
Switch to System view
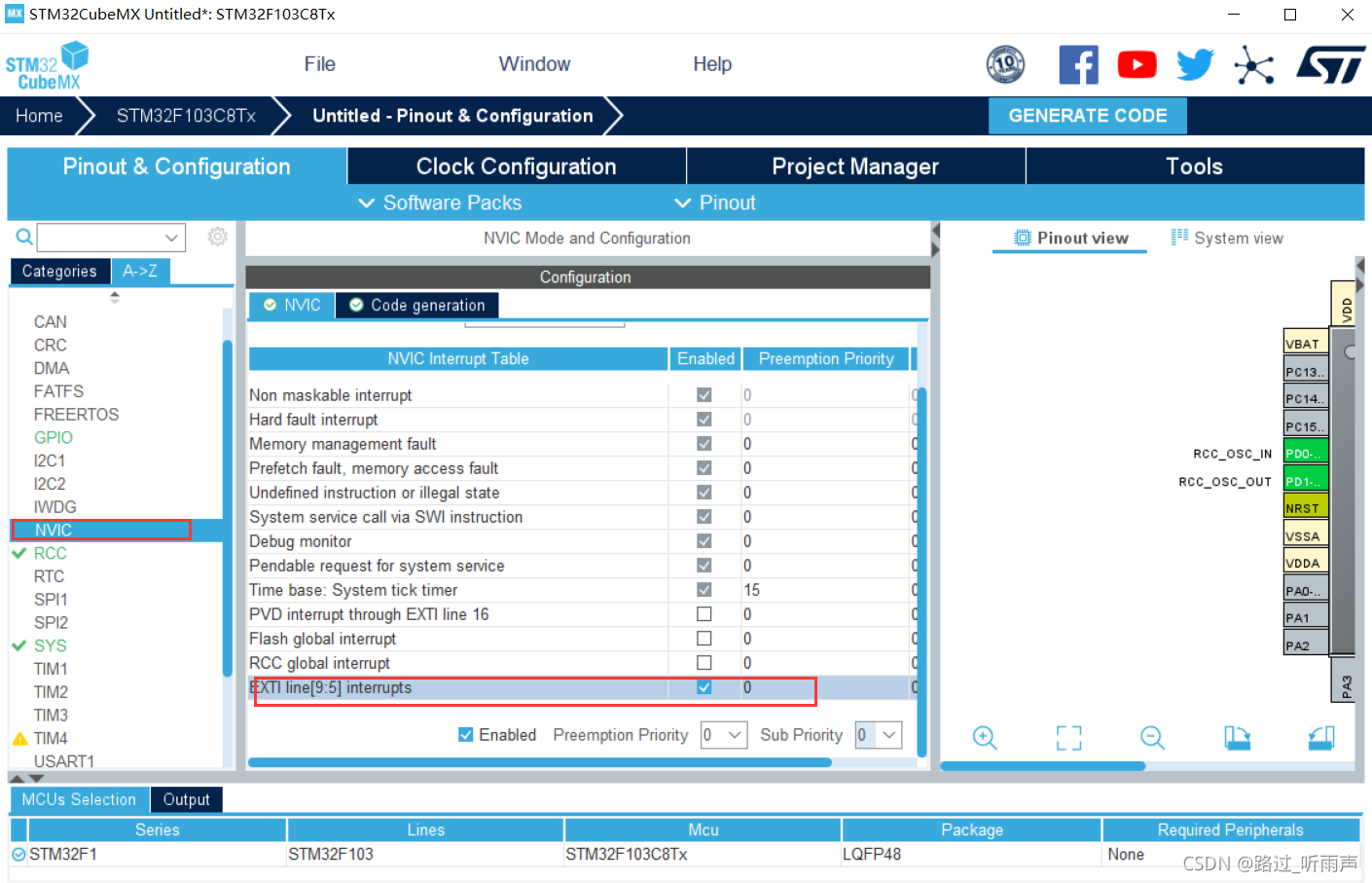1227,239
